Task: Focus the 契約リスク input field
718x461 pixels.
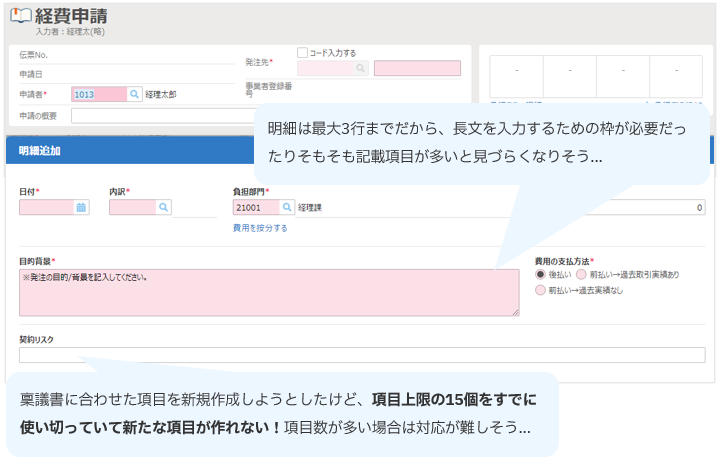Action: [x=361, y=355]
